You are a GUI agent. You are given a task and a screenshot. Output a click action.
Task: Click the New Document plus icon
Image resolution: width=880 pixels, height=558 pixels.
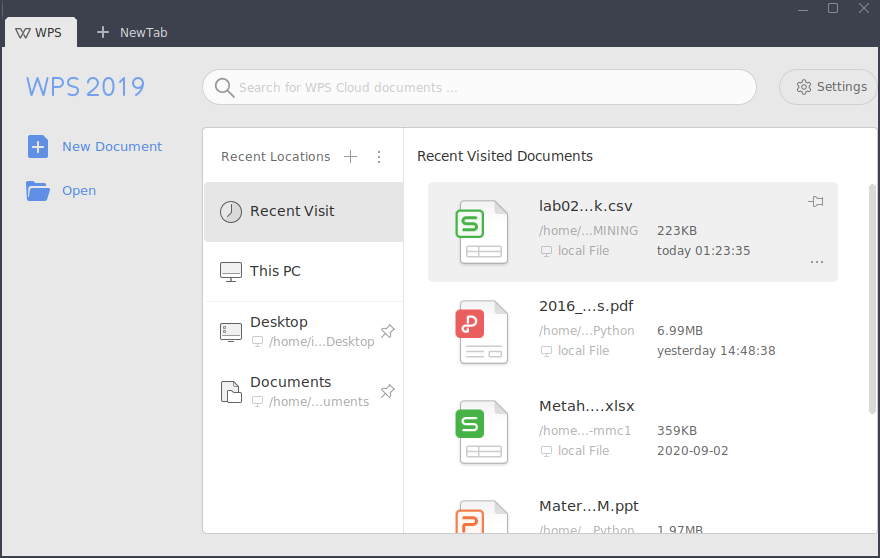38,147
